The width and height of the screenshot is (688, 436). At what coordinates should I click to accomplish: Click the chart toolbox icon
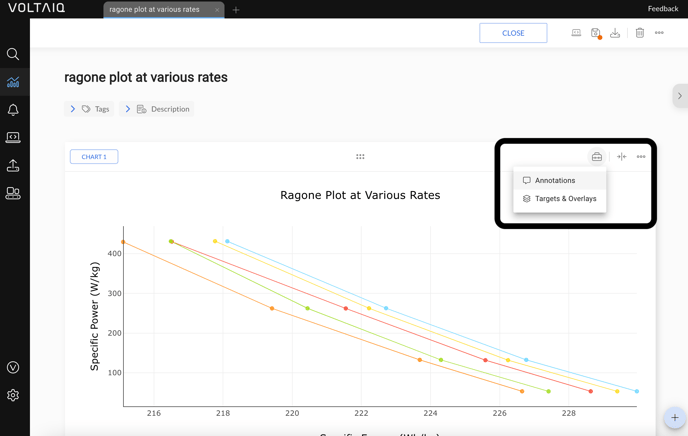(597, 157)
